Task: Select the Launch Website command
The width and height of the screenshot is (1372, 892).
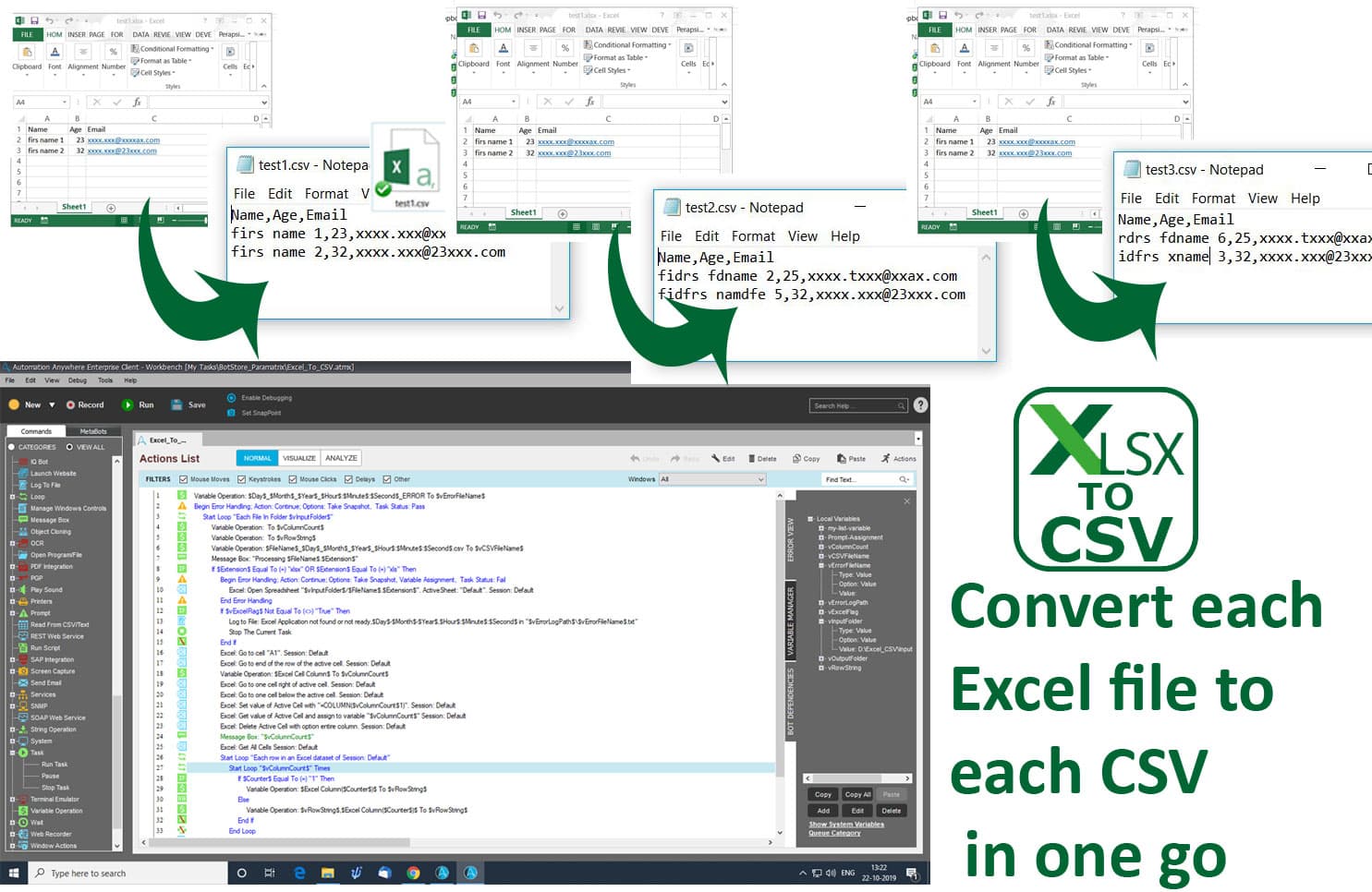Action: pos(48,473)
